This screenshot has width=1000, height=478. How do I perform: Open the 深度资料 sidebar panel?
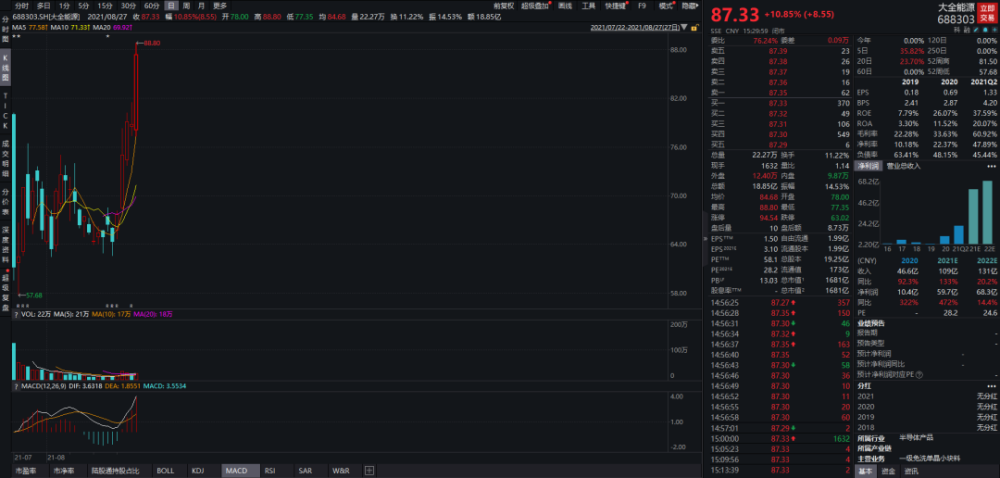click(5, 245)
